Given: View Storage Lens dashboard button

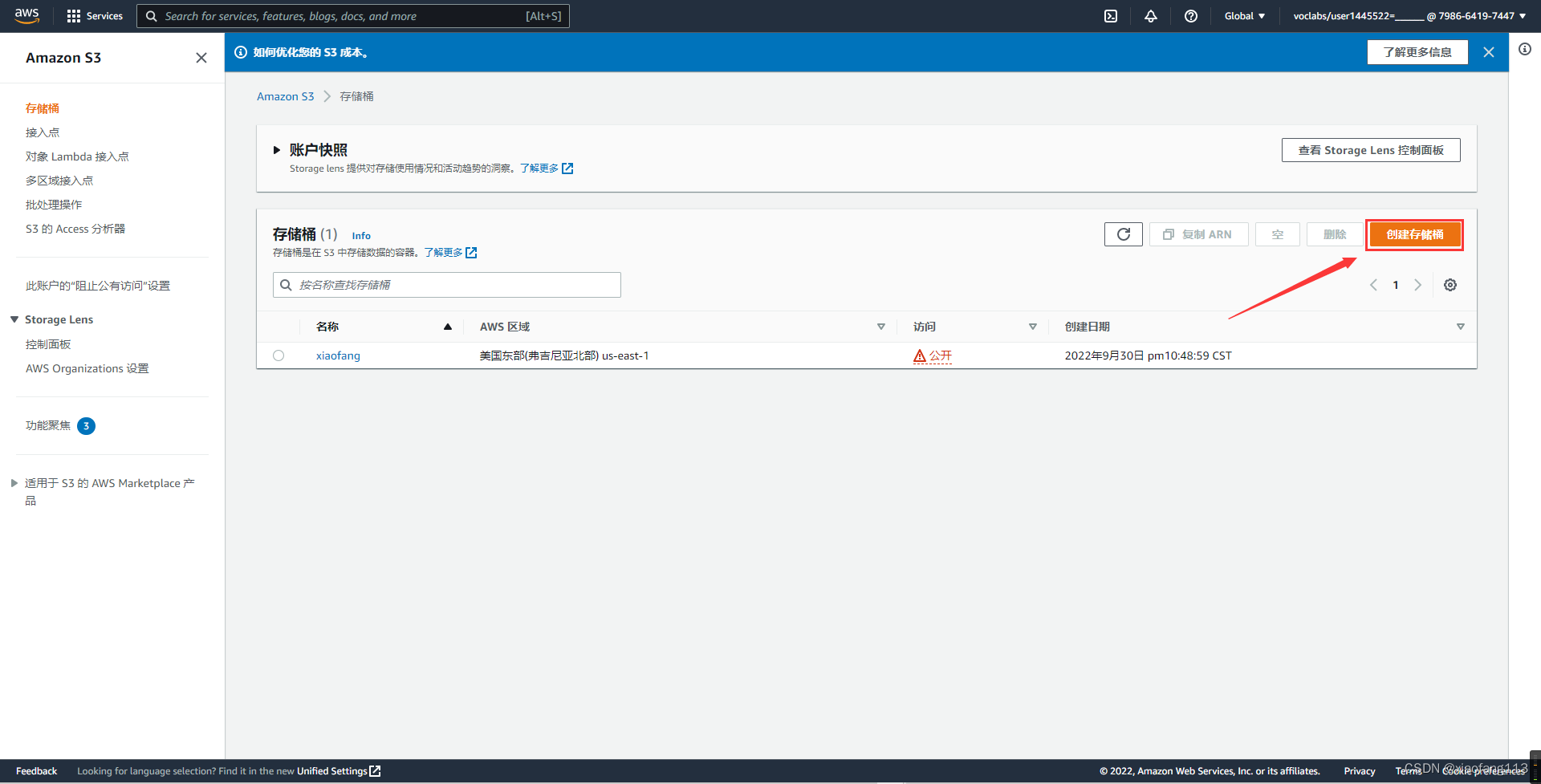Looking at the screenshot, I should coord(1371,150).
